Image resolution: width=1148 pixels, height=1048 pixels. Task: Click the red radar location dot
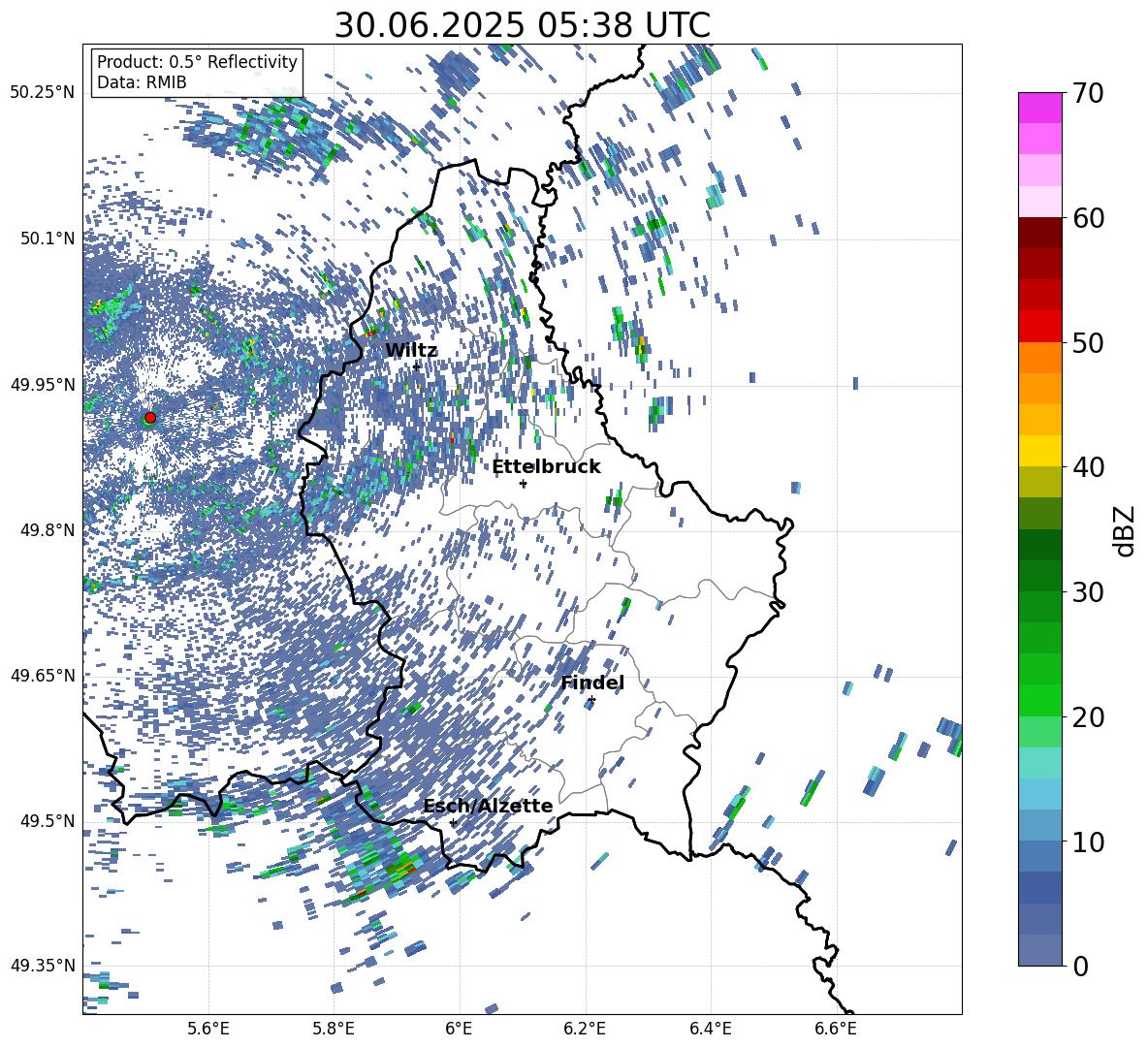point(150,418)
